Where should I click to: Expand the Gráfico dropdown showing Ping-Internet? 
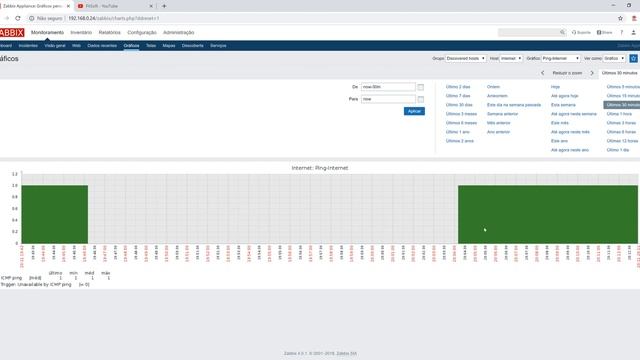561,58
